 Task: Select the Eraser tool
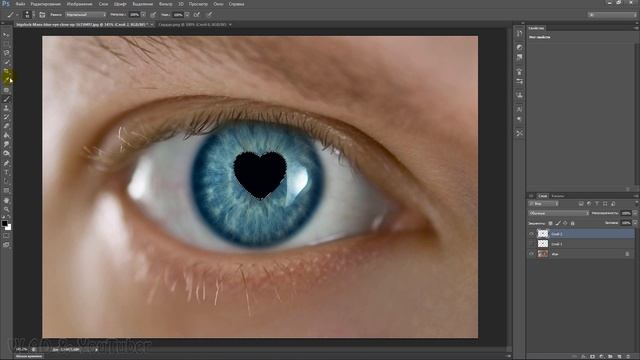pos(6,126)
